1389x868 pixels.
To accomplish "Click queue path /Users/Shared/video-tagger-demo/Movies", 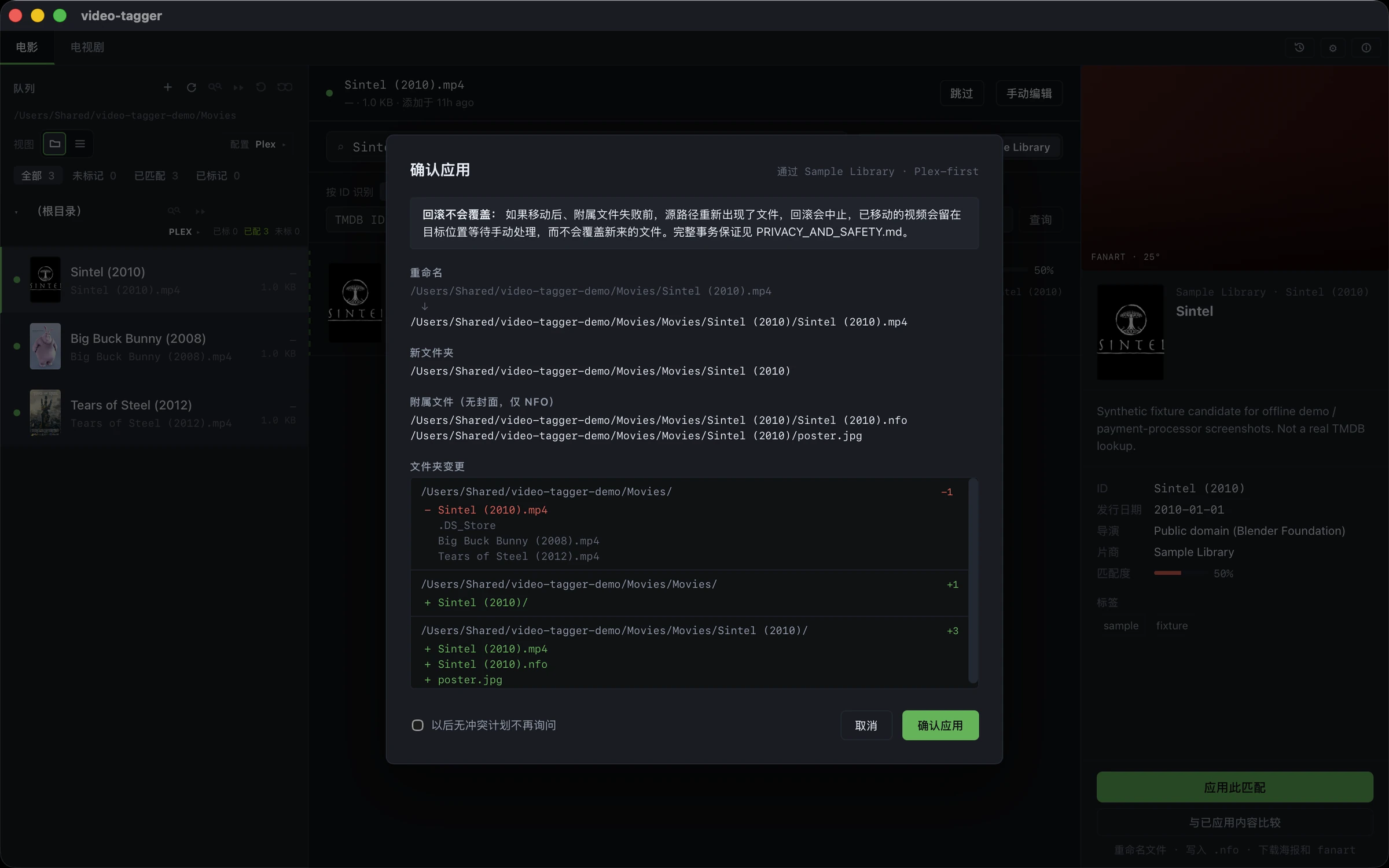I will click(x=125, y=115).
